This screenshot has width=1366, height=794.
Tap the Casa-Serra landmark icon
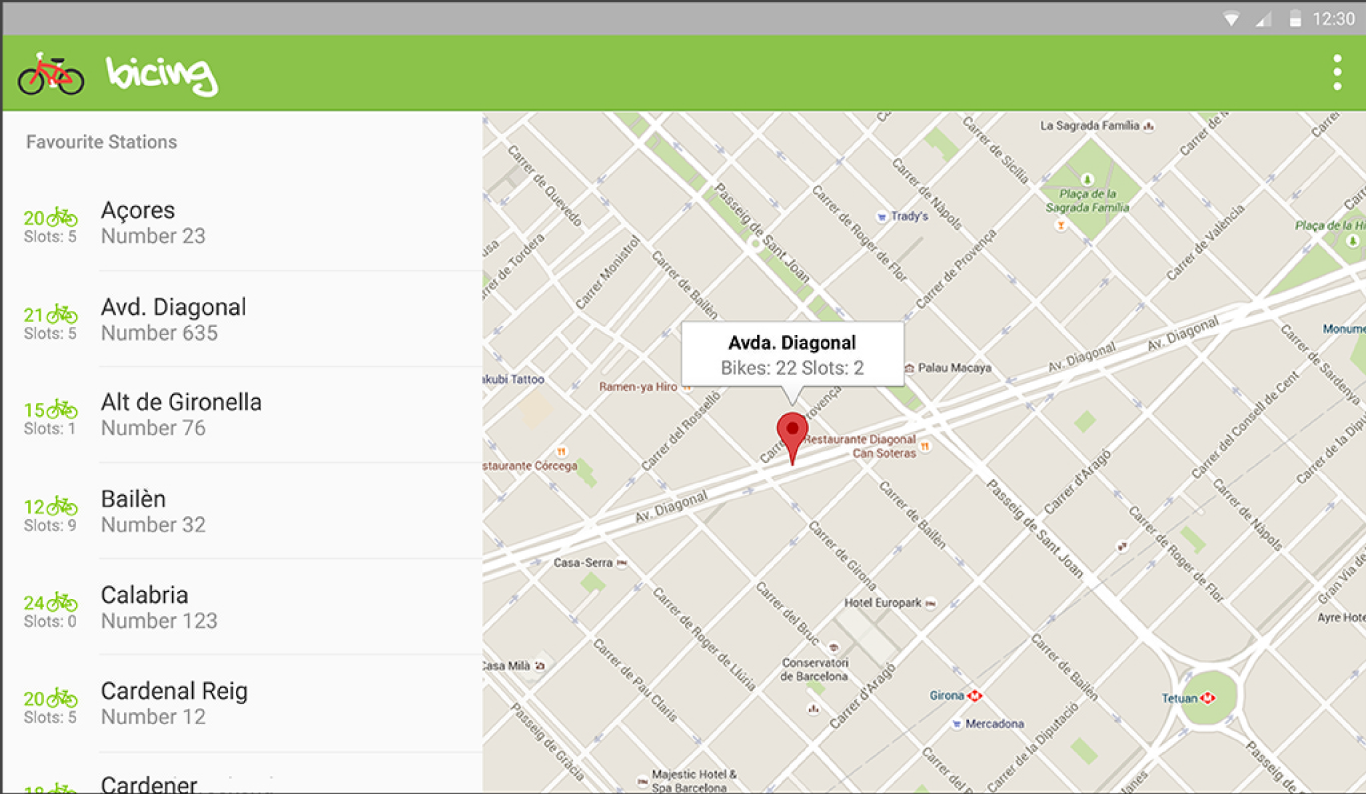click(623, 563)
